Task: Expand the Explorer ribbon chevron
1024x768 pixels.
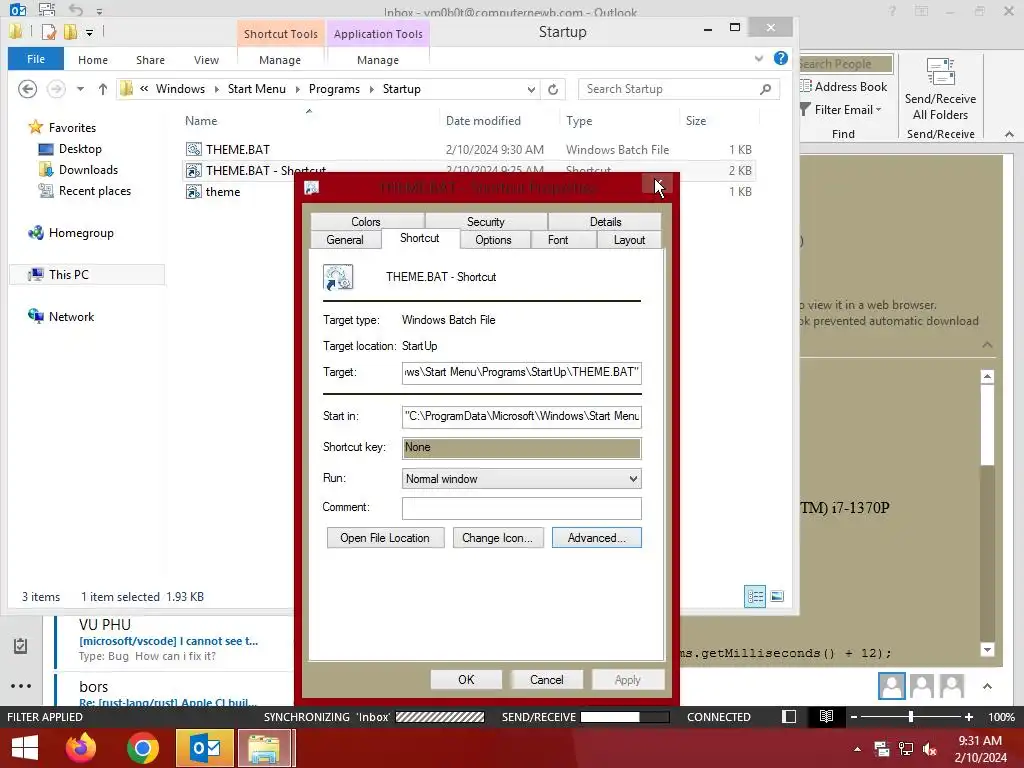Action: coord(758,58)
